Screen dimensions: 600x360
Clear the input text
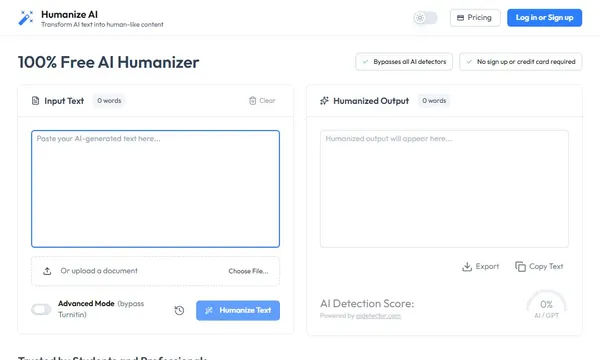point(262,101)
